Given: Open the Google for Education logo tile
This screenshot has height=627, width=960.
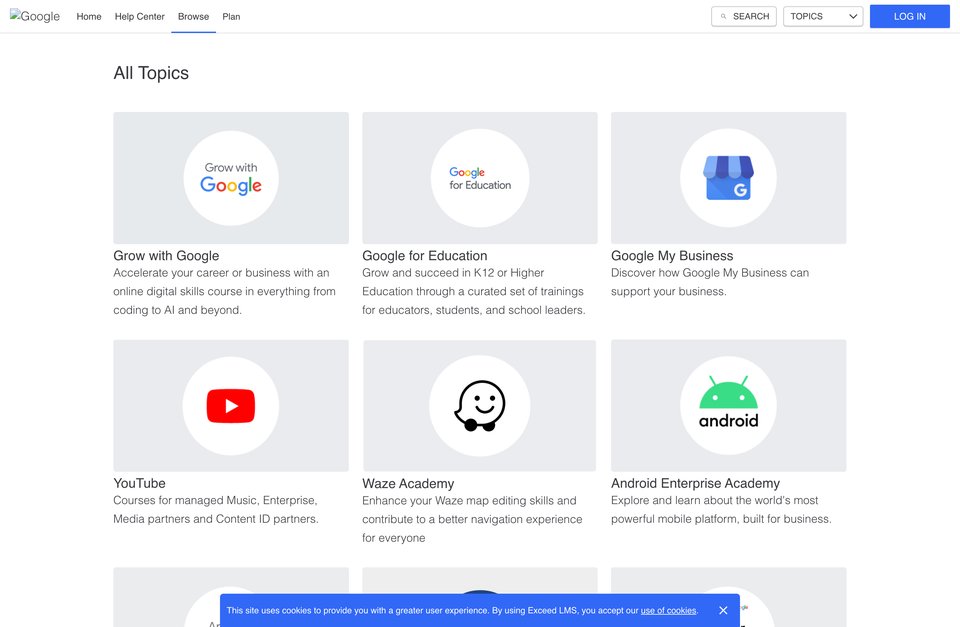Looking at the screenshot, I should pos(480,178).
